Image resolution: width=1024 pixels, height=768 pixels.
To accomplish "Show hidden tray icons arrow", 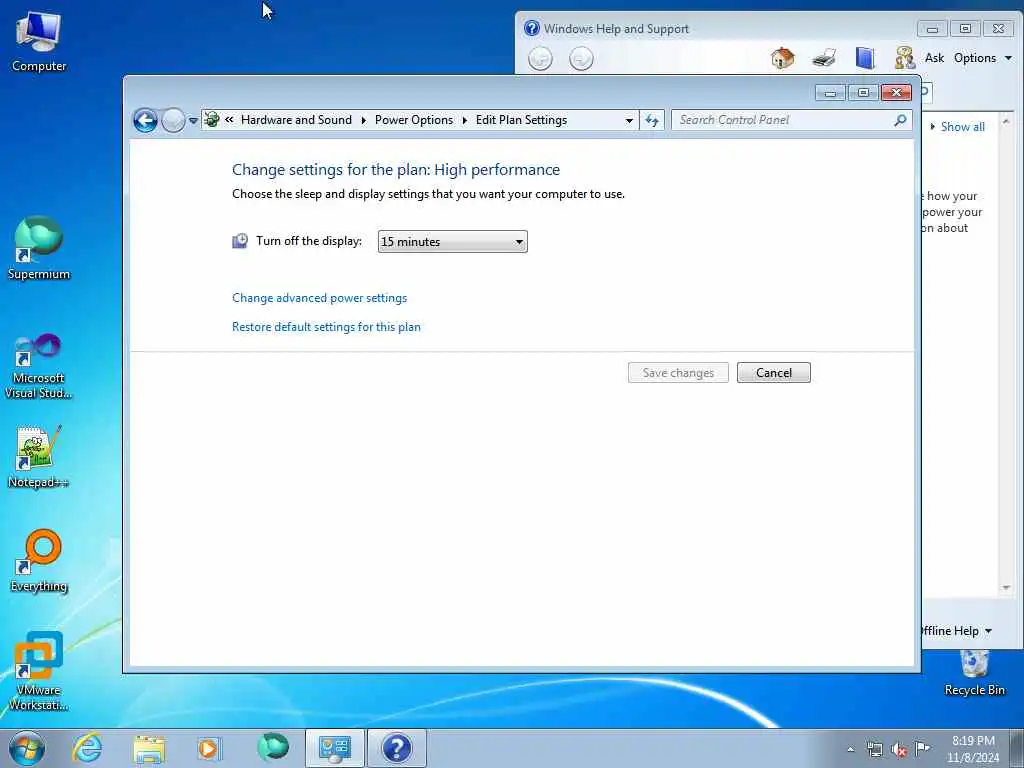I will [x=850, y=750].
